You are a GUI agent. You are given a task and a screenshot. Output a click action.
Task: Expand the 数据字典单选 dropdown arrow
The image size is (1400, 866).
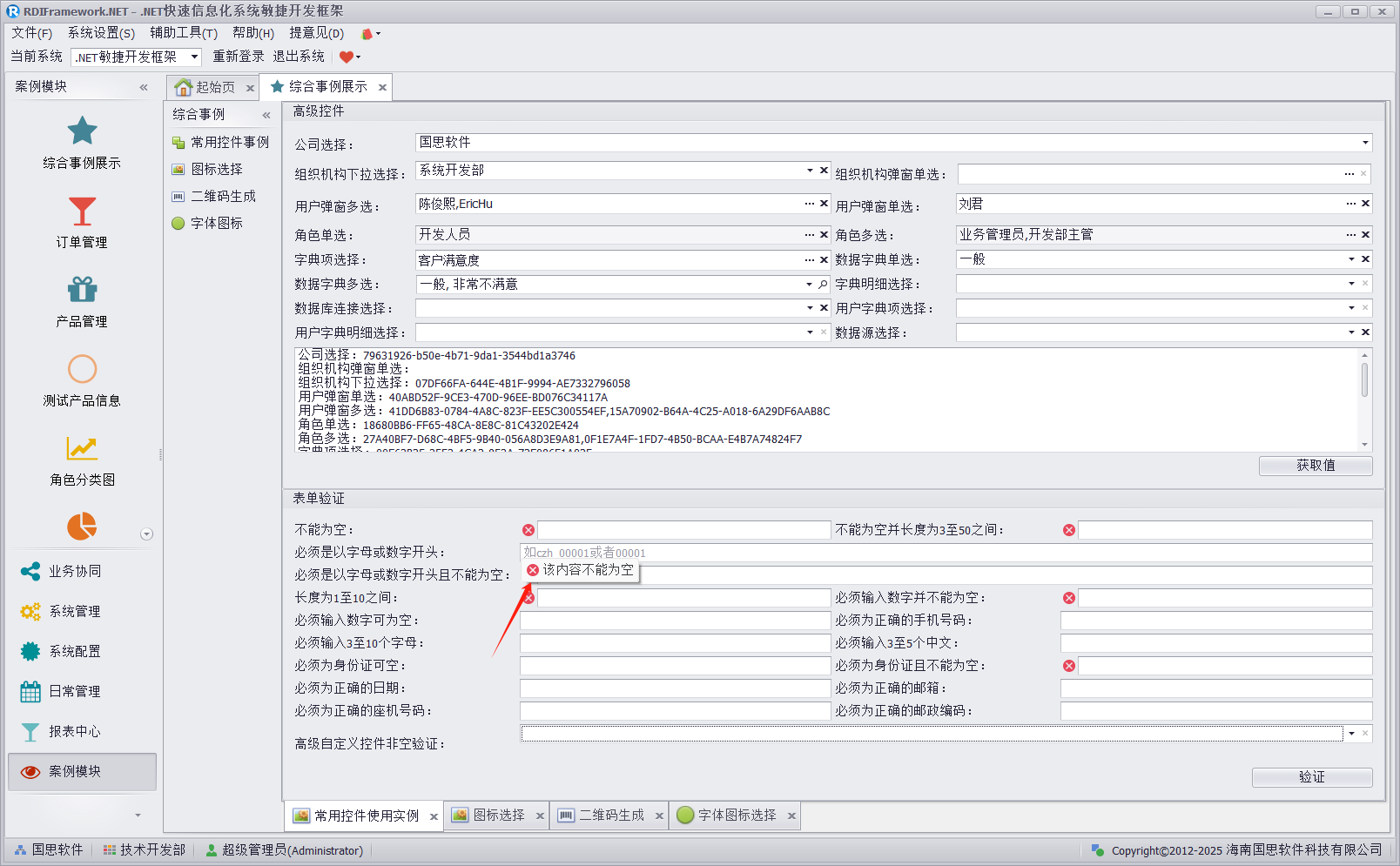coord(1351,259)
